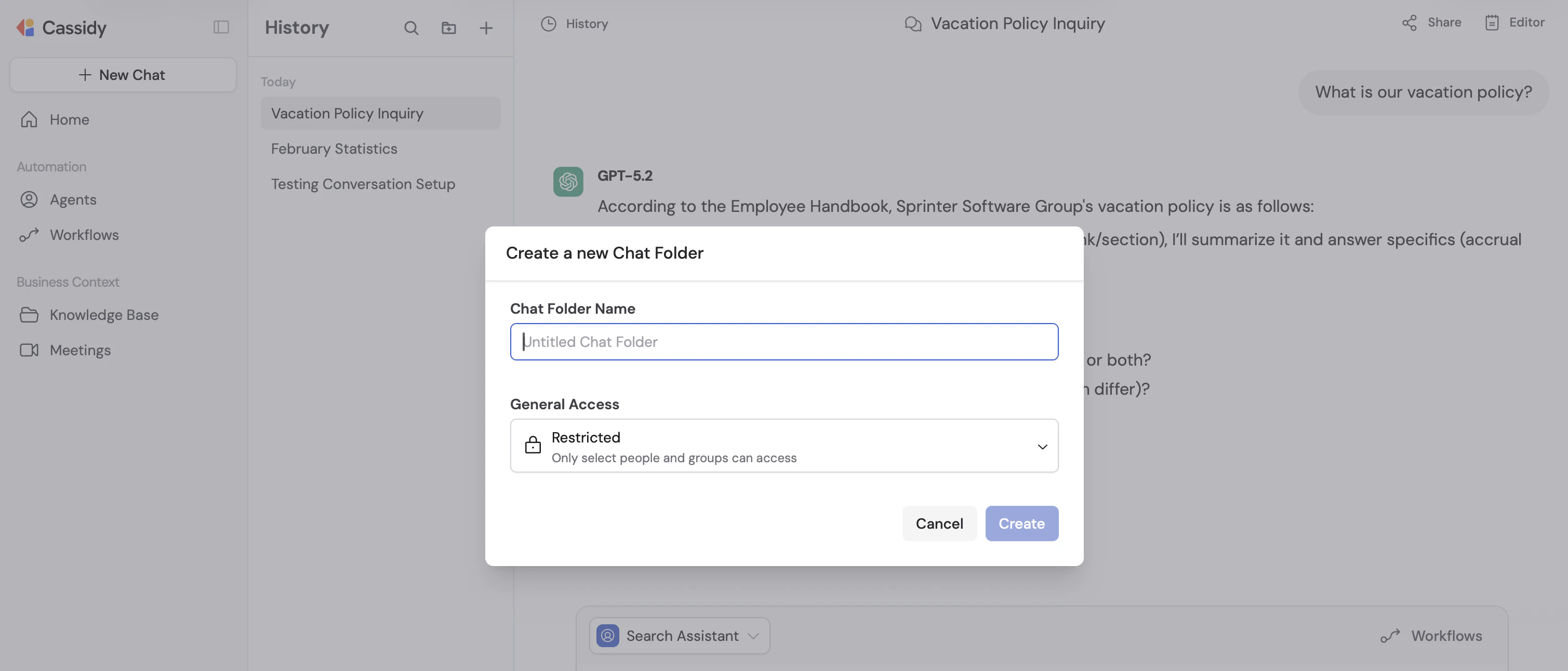
Task: Open the General Access Restricted dropdown
Action: 783,446
